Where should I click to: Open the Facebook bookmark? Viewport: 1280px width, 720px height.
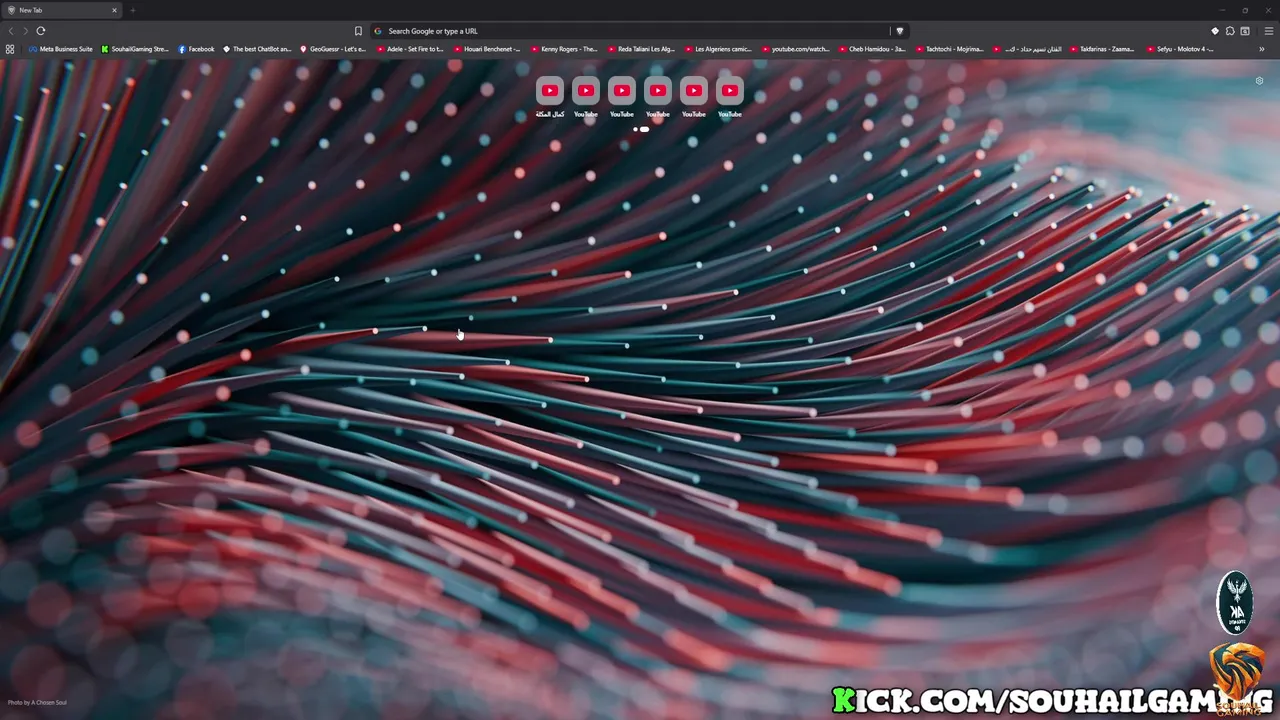(196, 49)
